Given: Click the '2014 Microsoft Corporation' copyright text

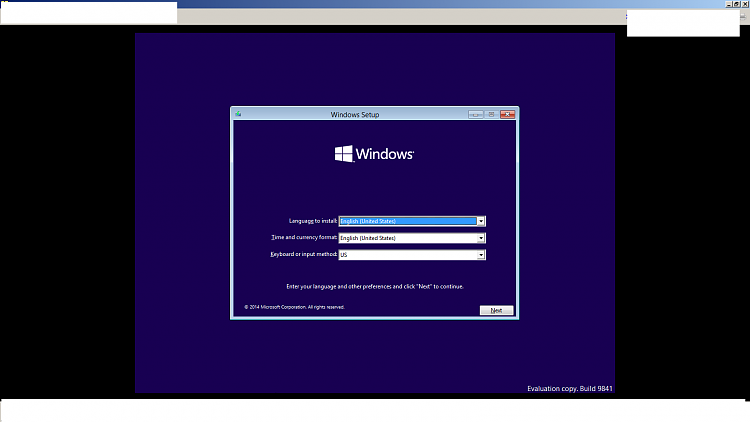Looking at the screenshot, I should 294,307.
